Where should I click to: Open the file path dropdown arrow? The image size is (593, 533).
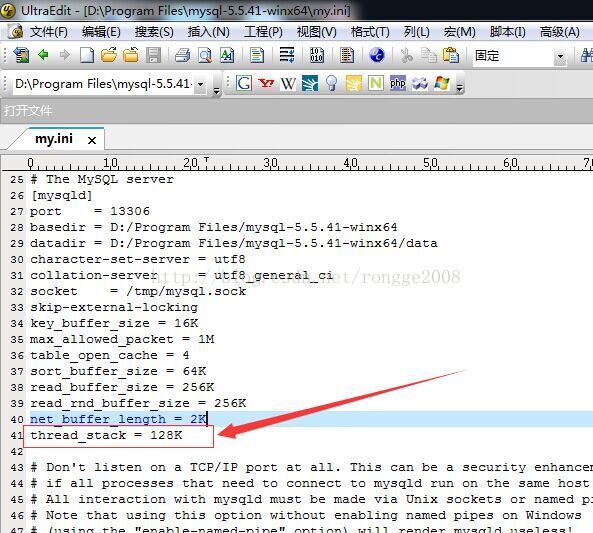click(200, 84)
